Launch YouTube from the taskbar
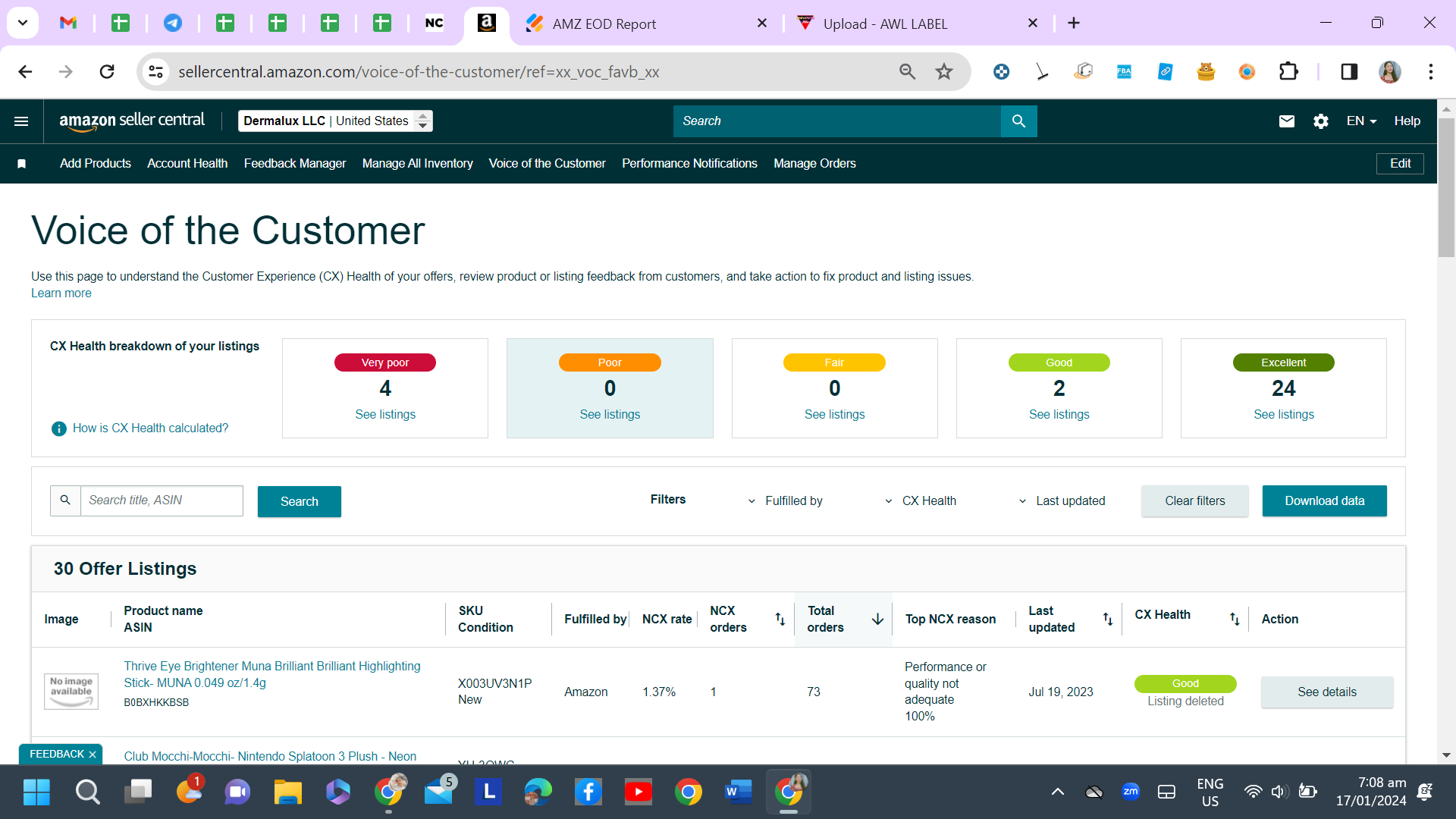Viewport: 1456px width, 819px height. pyautogui.click(x=639, y=792)
